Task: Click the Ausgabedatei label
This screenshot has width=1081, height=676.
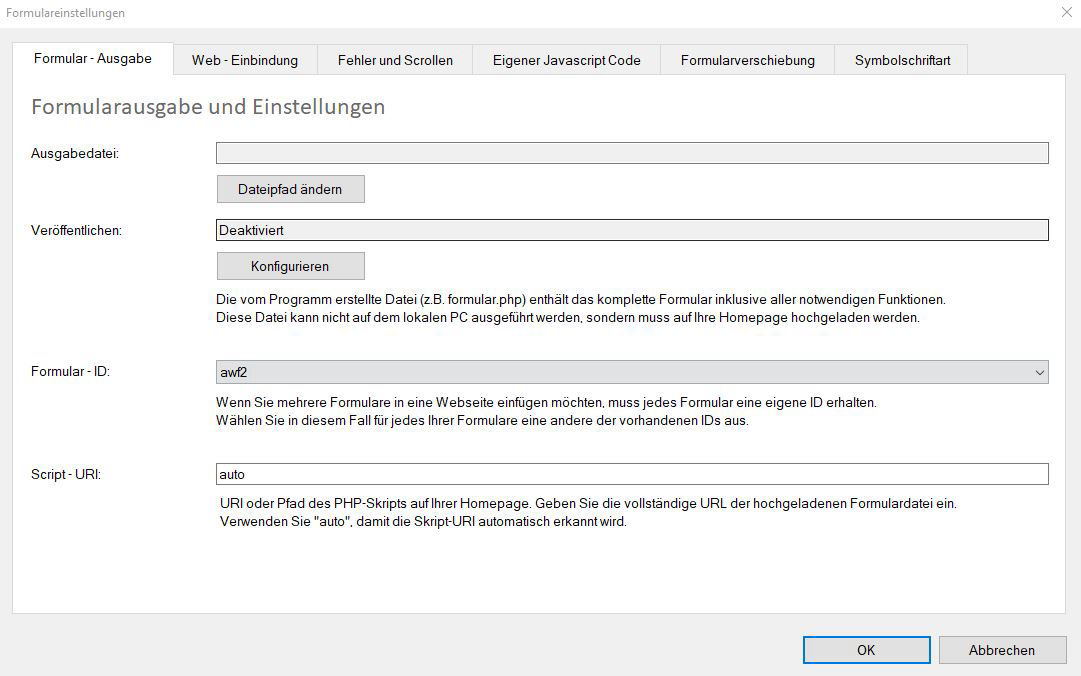Action: coord(75,153)
